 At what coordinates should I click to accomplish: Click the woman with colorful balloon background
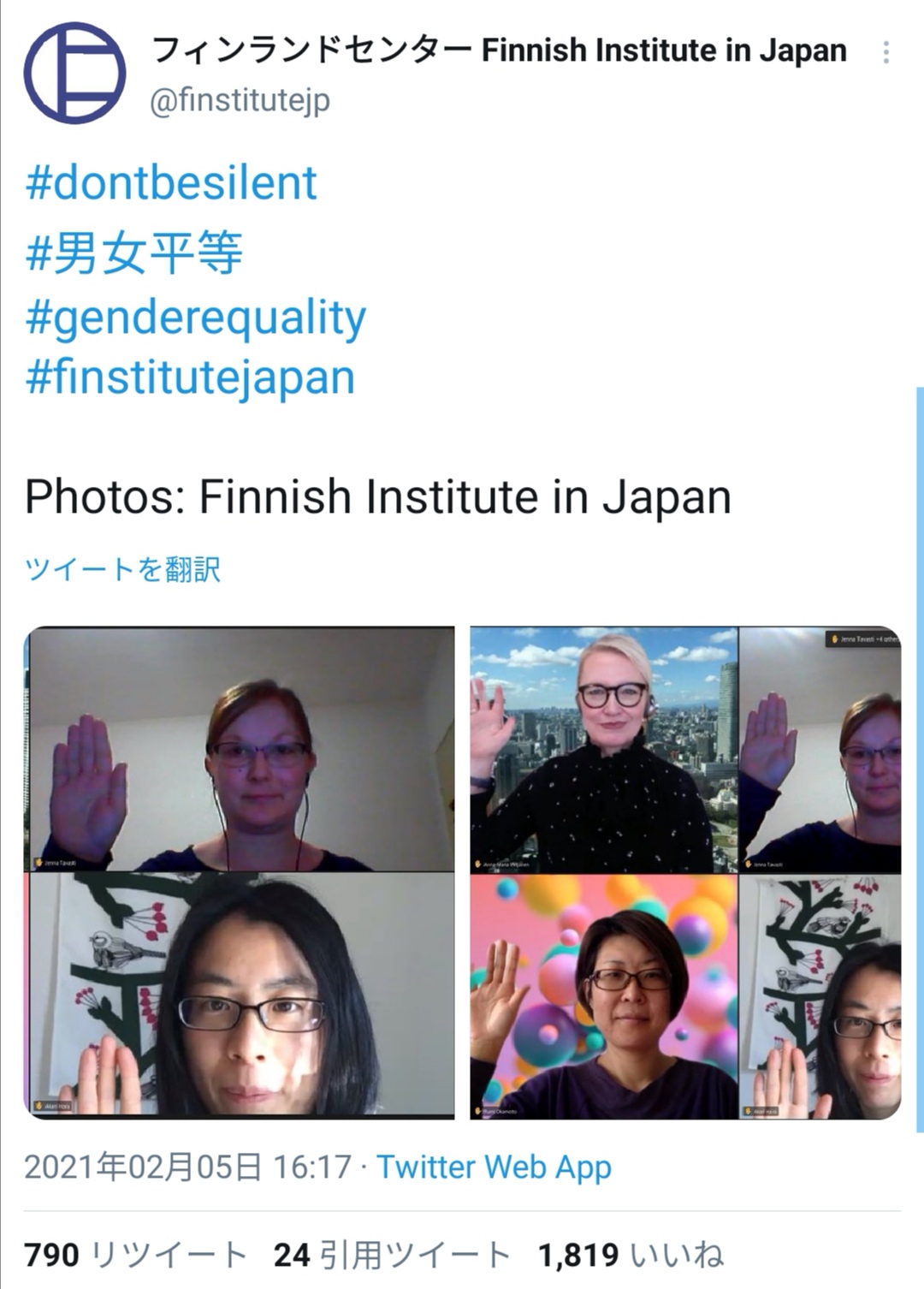click(603, 997)
